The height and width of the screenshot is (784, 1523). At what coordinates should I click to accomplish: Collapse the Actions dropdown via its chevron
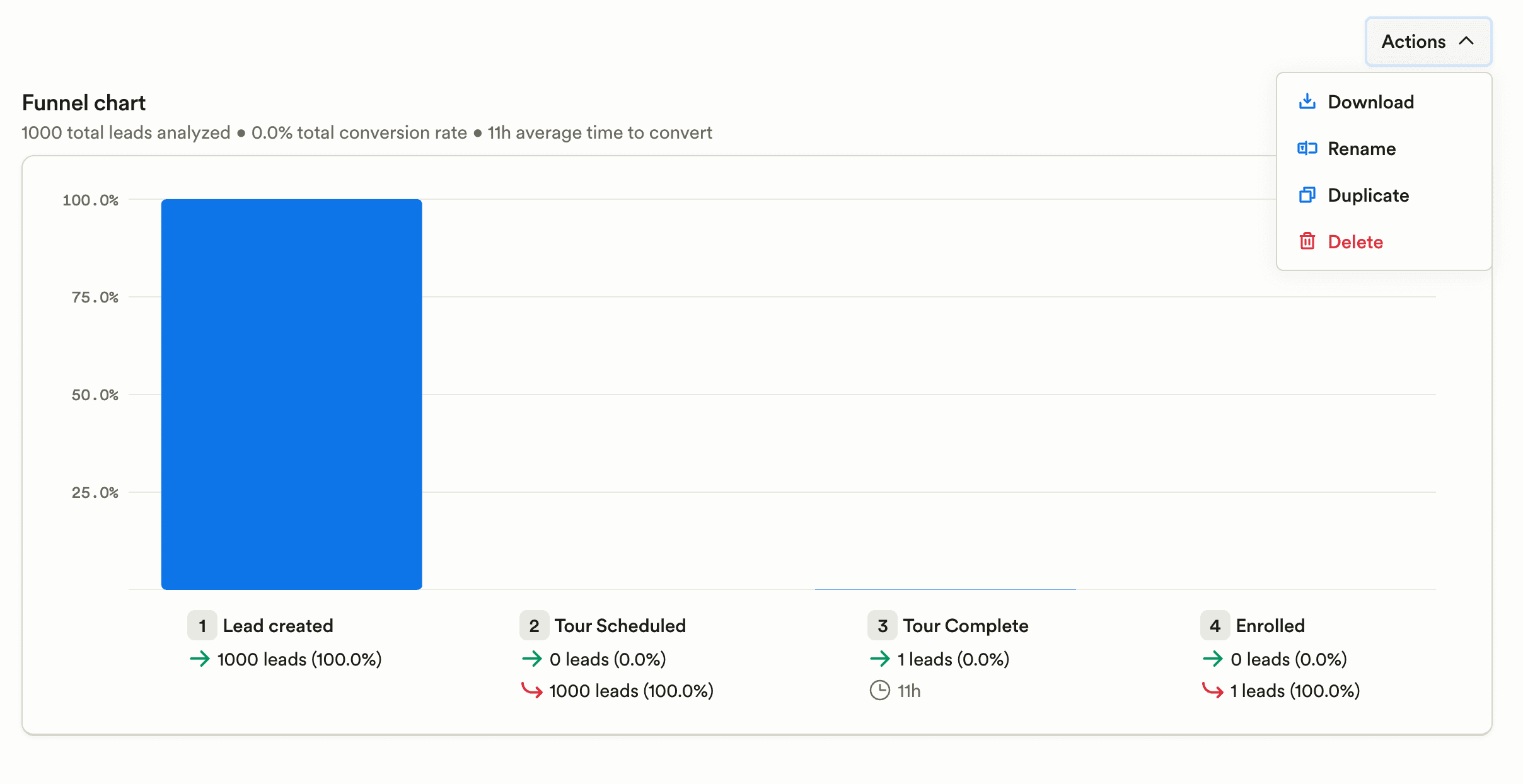tap(1467, 40)
